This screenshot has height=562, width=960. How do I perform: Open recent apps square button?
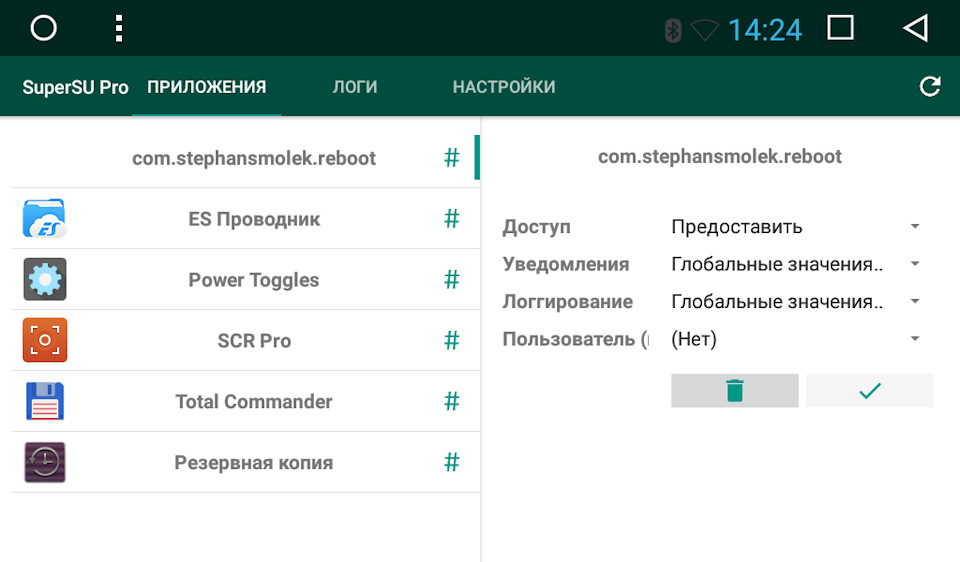pos(841,28)
